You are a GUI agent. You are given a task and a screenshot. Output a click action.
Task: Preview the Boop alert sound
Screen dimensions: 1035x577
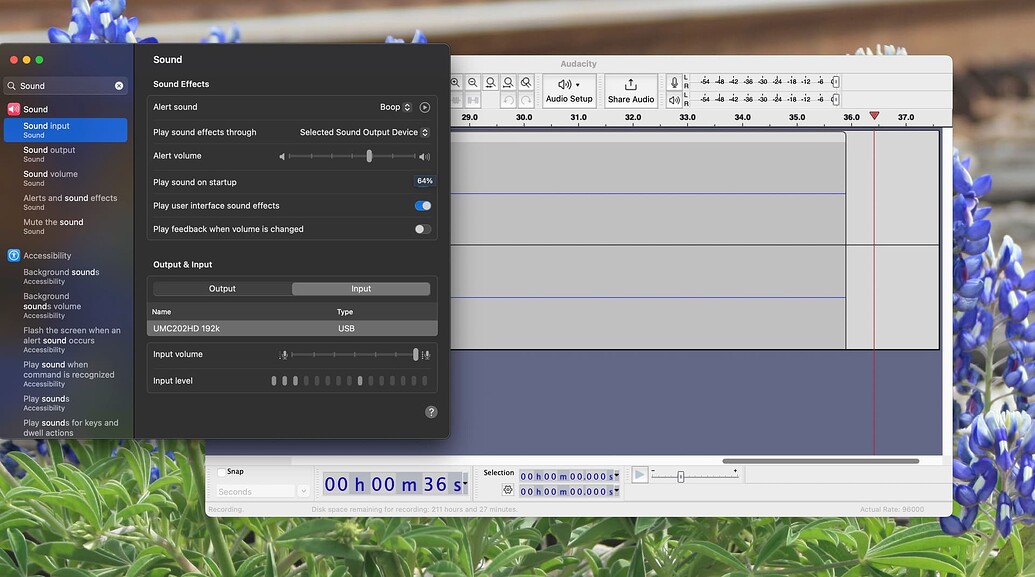(423, 106)
